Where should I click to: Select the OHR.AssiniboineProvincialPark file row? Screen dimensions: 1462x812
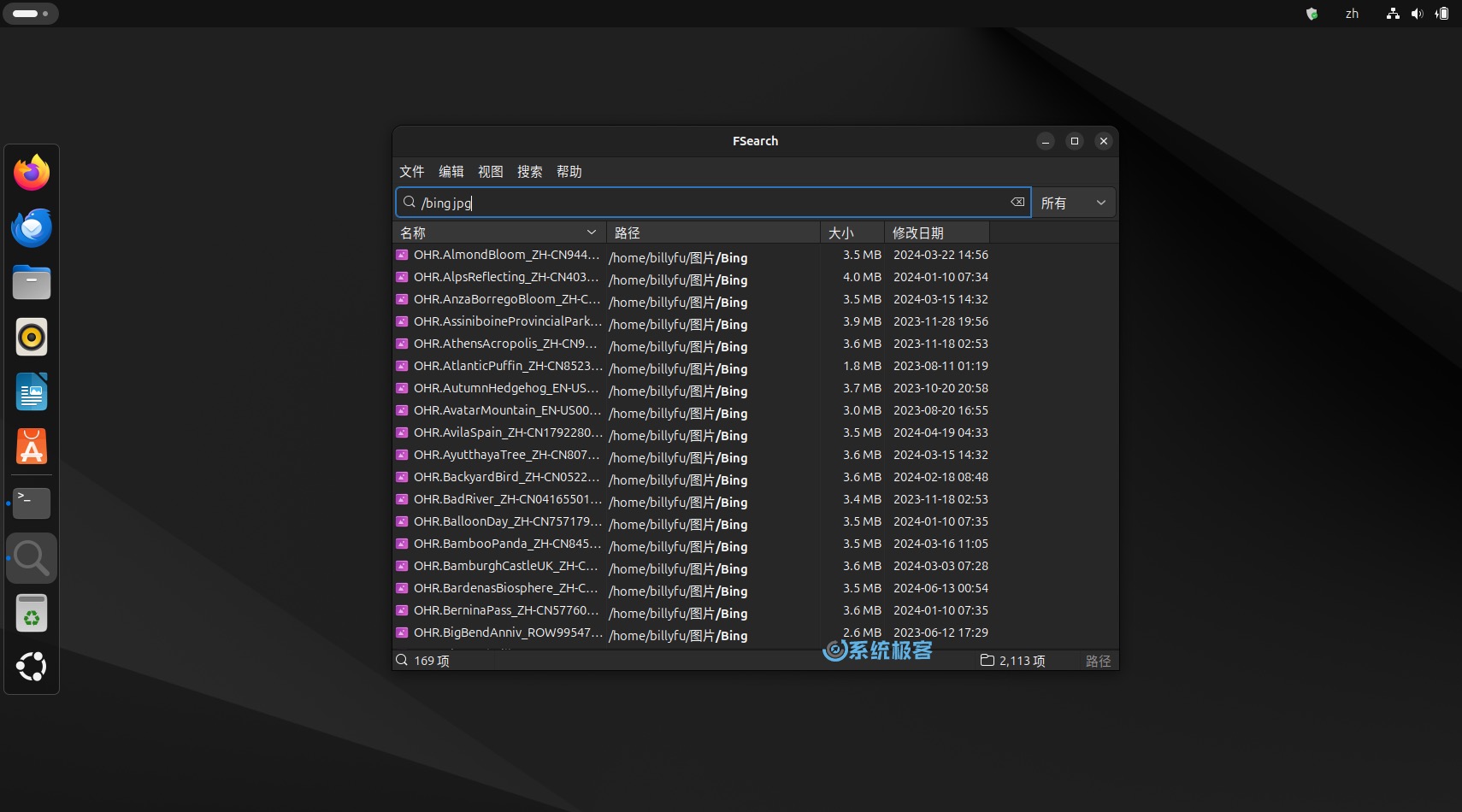point(755,321)
